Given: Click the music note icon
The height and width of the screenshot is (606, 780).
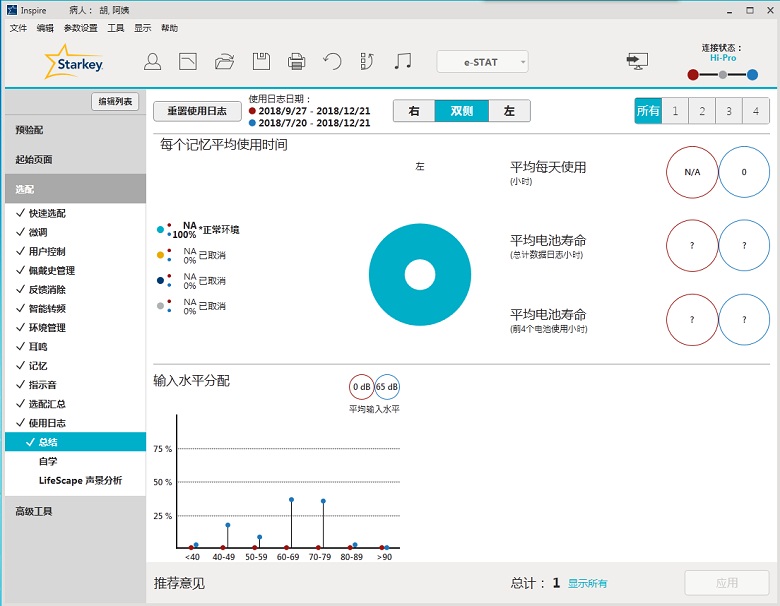Looking at the screenshot, I should tap(403, 62).
